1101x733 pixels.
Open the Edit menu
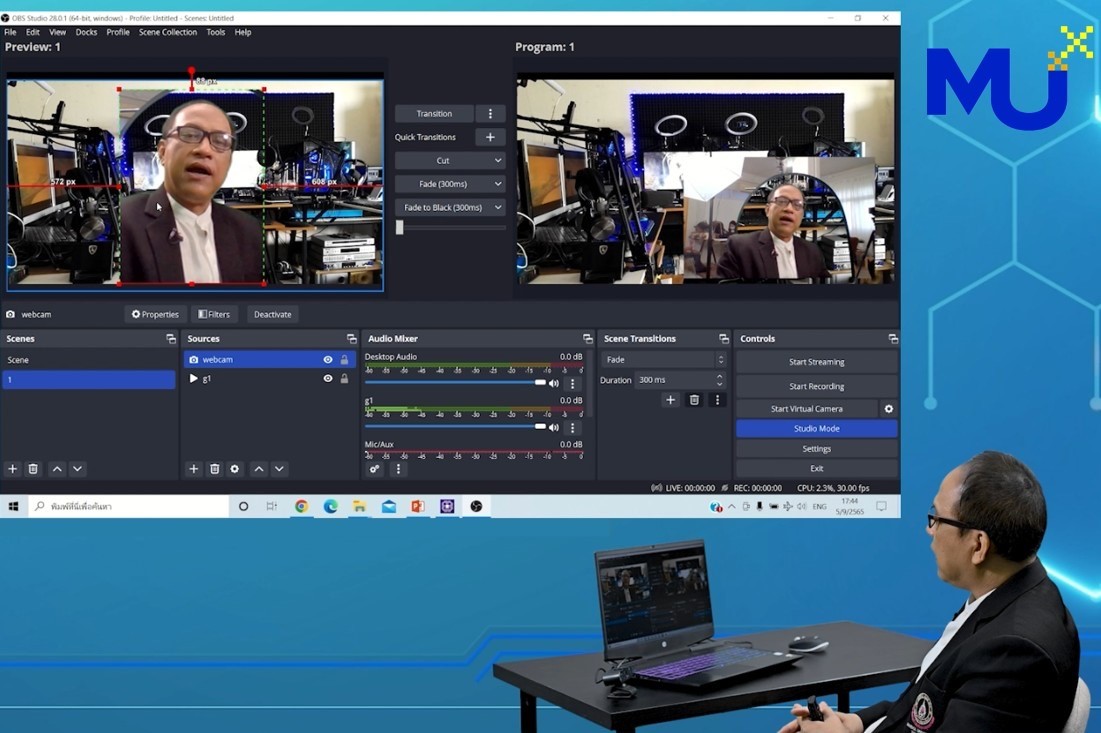coord(33,32)
